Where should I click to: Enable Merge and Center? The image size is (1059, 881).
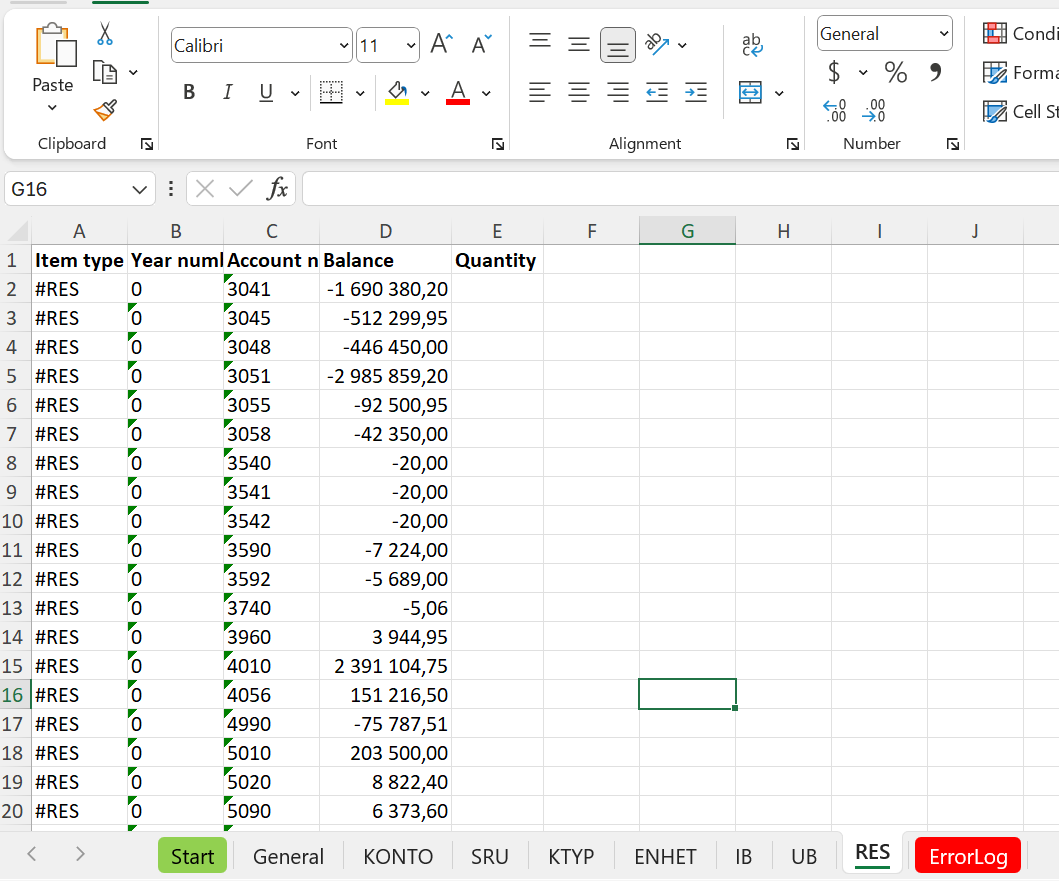click(752, 92)
